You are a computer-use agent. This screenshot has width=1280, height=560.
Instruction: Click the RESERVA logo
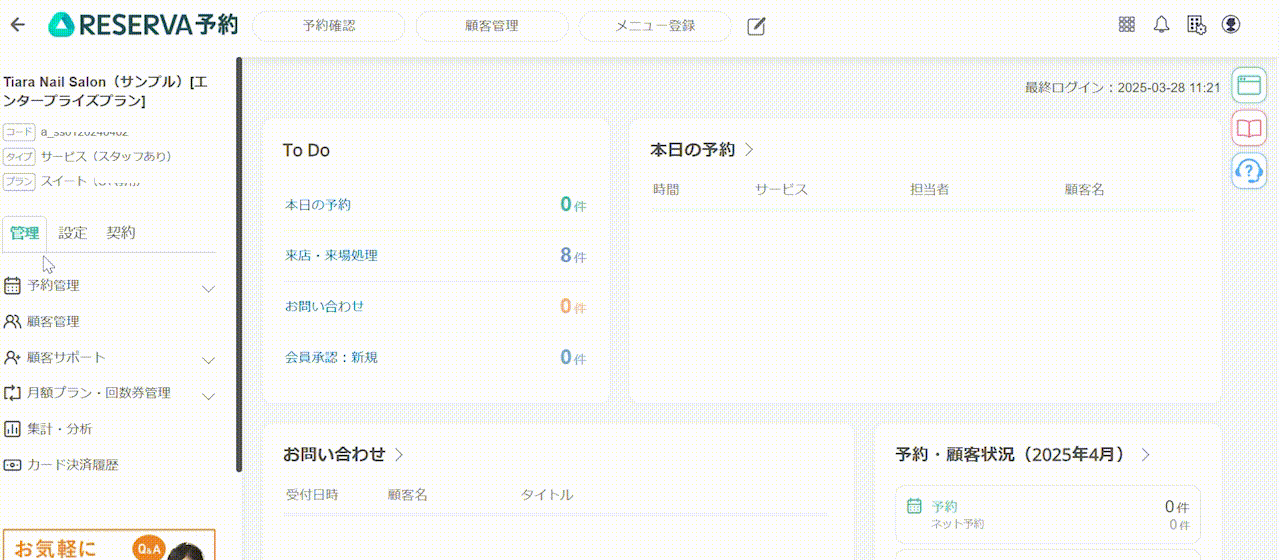pos(143,25)
